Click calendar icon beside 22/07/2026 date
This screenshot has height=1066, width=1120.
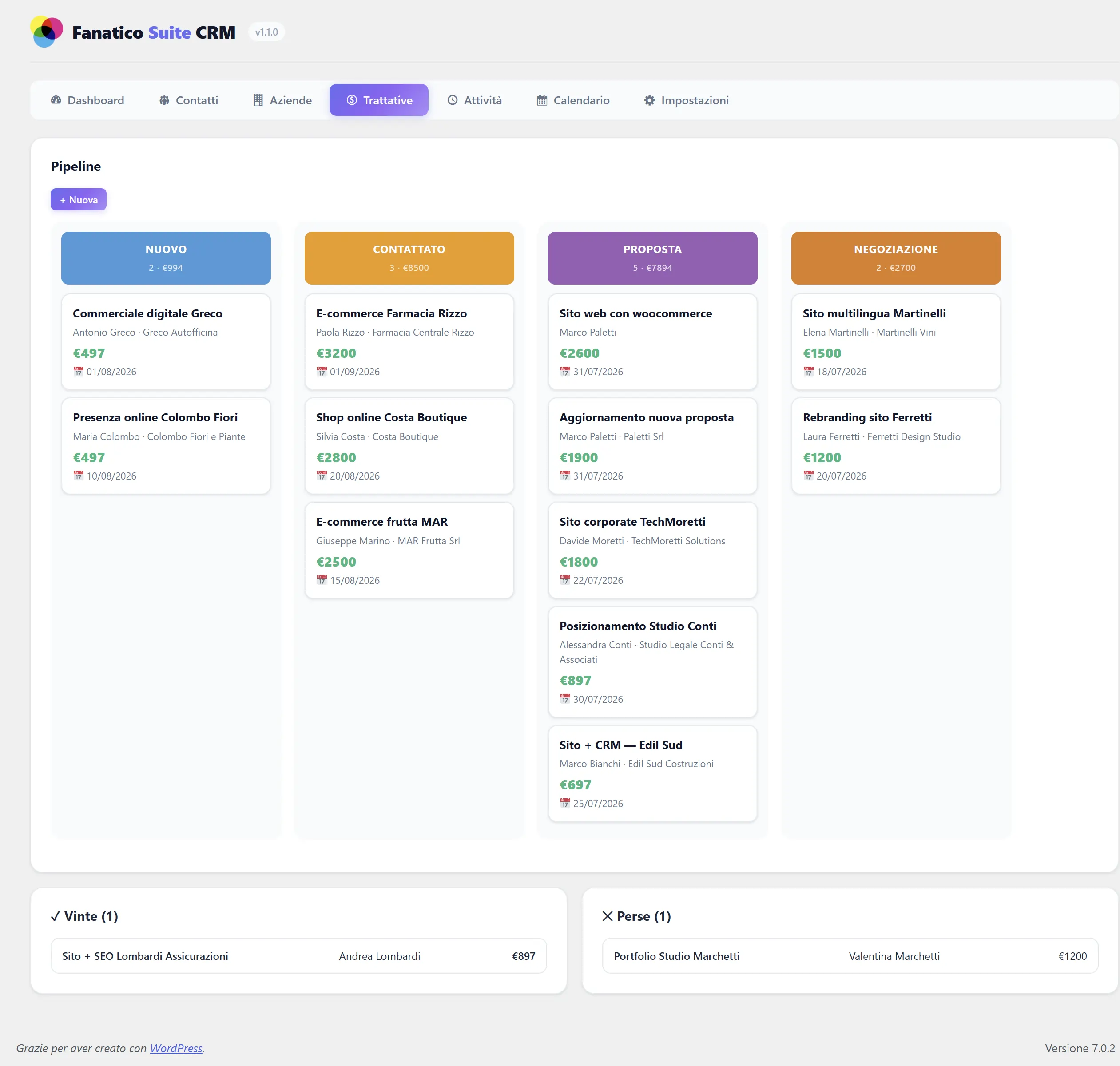(x=565, y=580)
